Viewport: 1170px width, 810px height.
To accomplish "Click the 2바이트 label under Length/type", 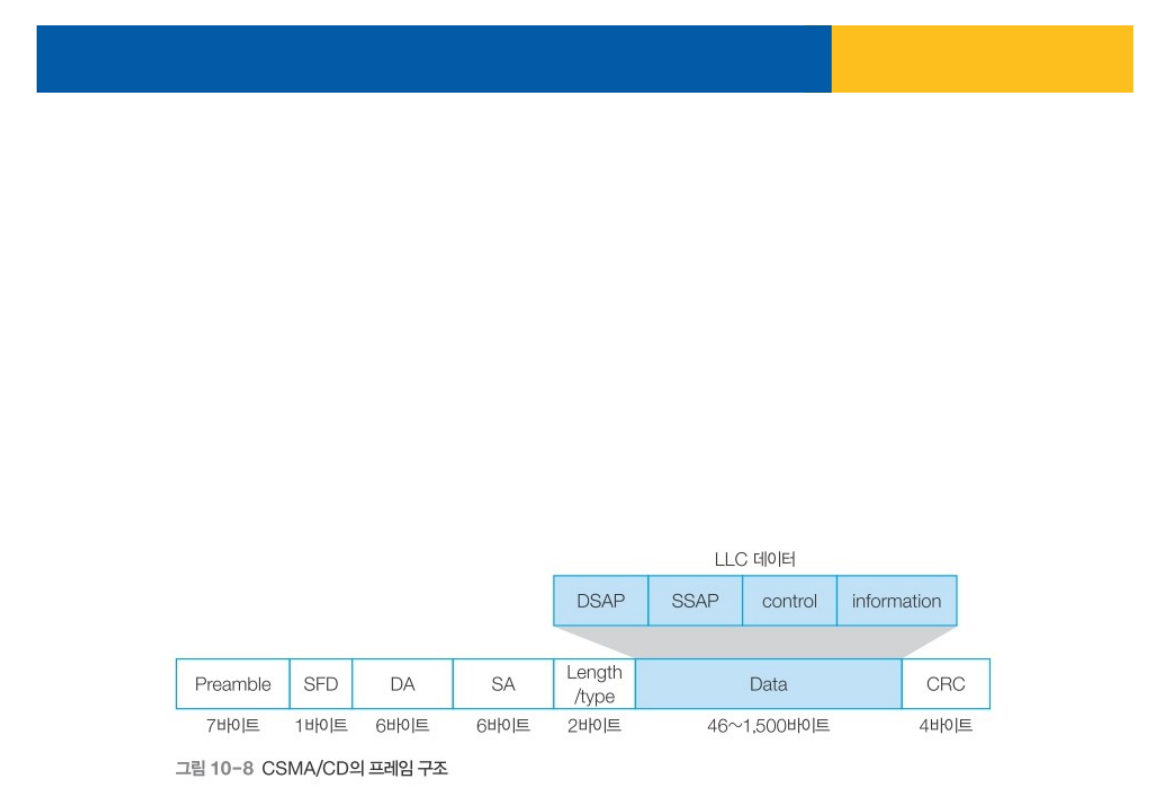I will point(594,726).
